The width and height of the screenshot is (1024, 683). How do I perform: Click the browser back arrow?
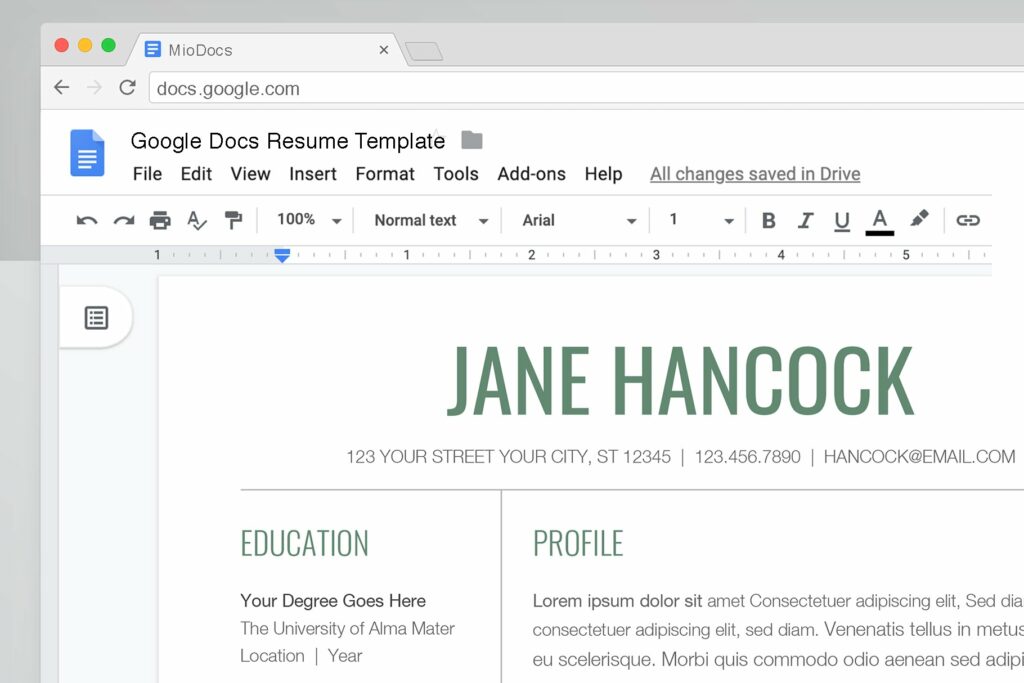[61, 87]
